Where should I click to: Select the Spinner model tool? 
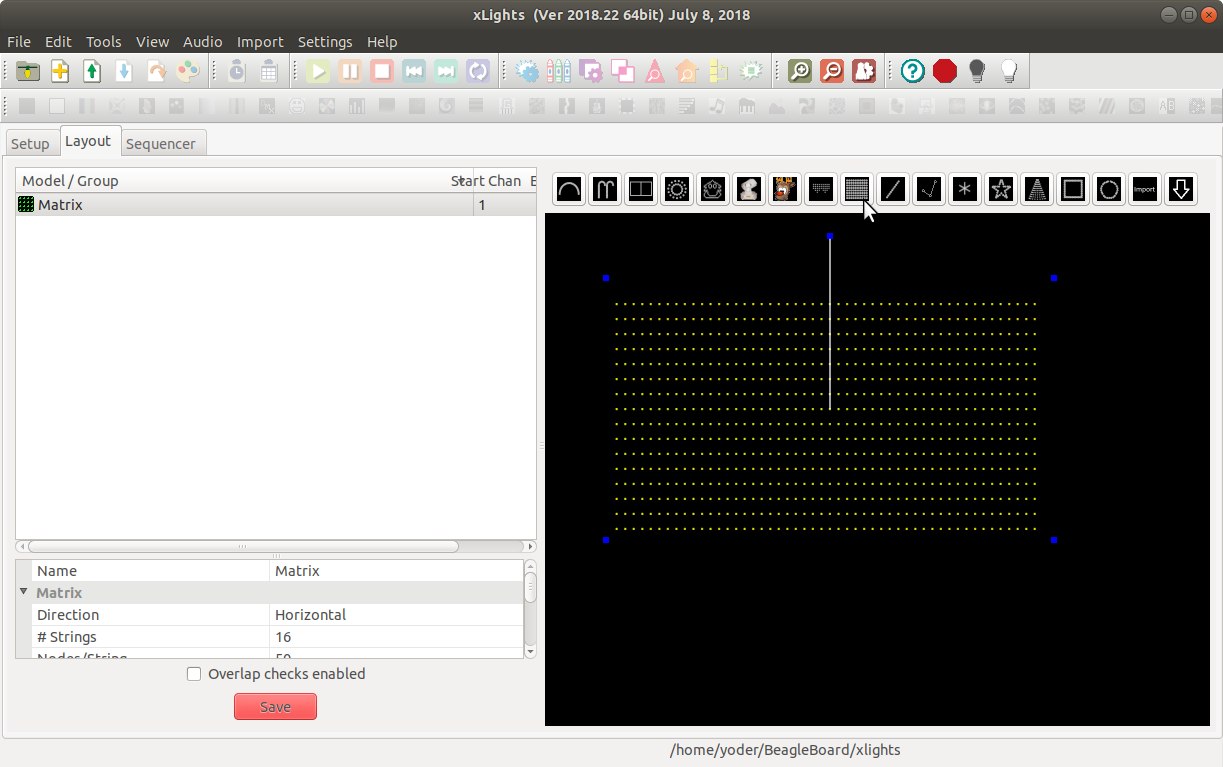click(x=965, y=189)
